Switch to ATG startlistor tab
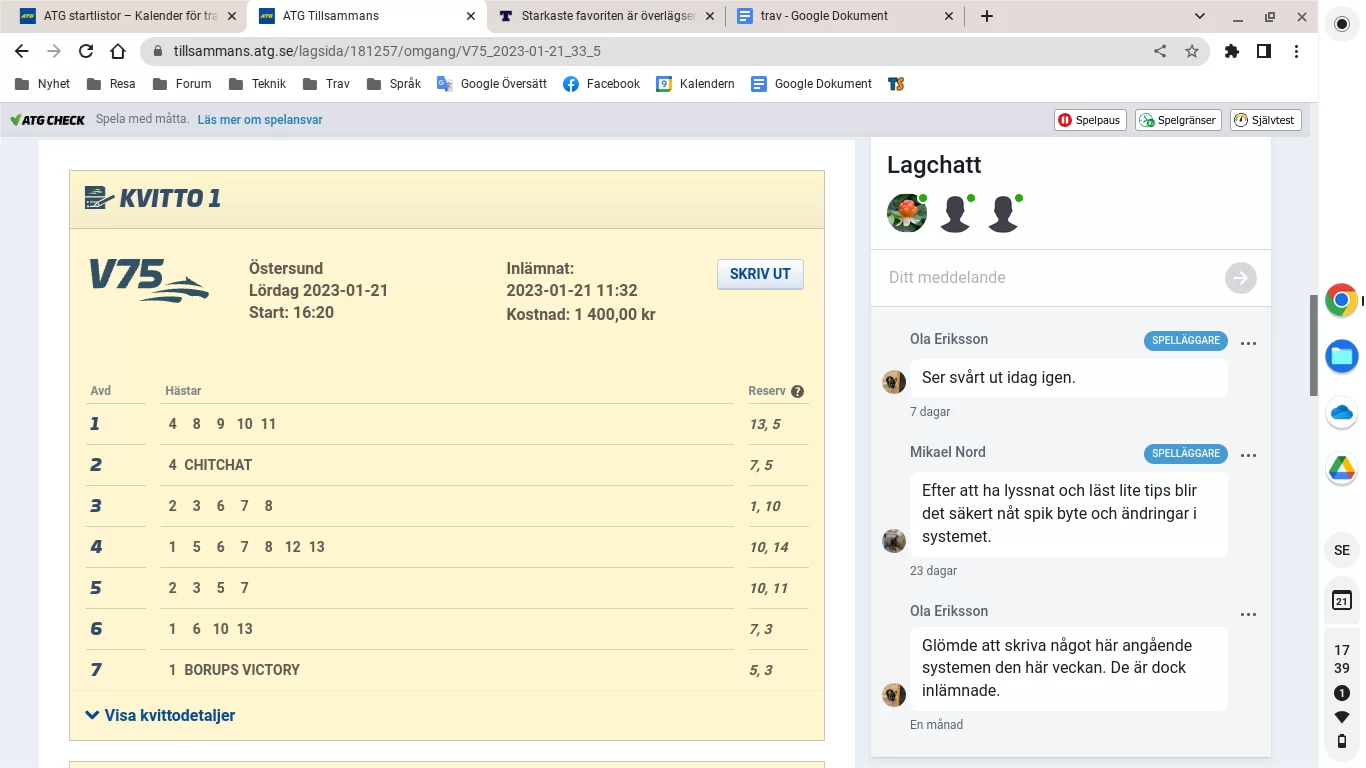The height and width of the screenshot is (768, 1366). pos(125,16)
